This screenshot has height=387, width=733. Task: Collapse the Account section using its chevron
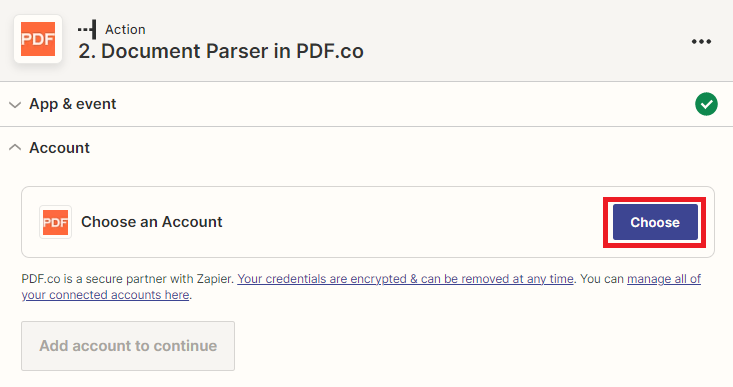15,148
